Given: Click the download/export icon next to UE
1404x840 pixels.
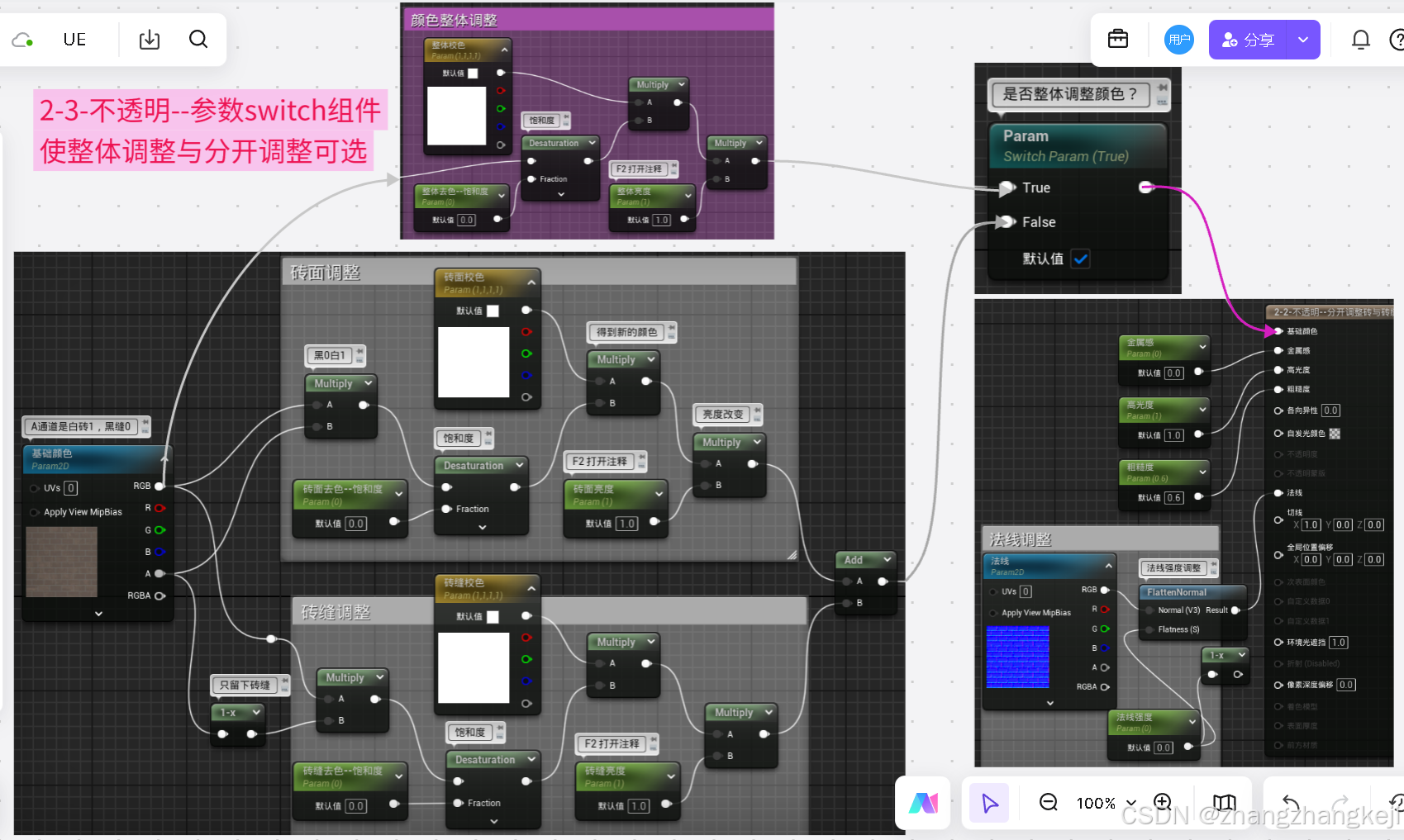Looking at the screenshot, I should click(x=149, y=39).
